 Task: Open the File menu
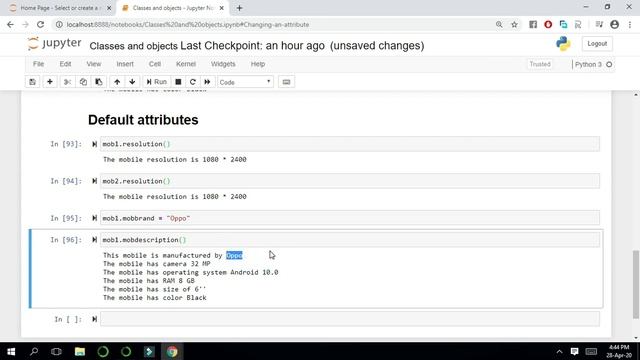click(38, 64)
